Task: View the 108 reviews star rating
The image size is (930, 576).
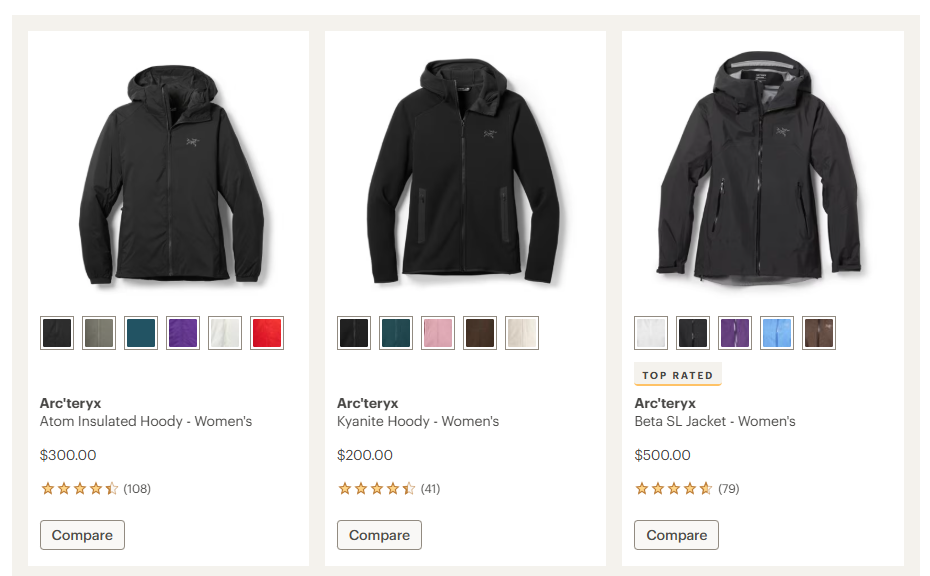Action: 95,489
